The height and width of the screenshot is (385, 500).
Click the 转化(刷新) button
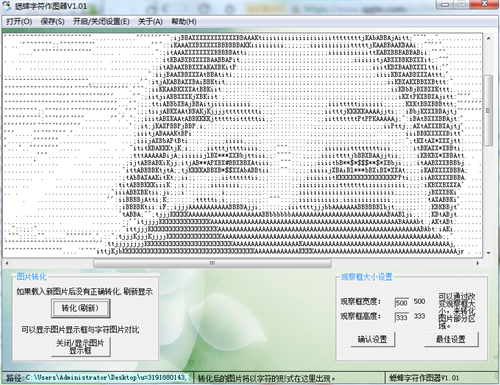pos(80,308)
